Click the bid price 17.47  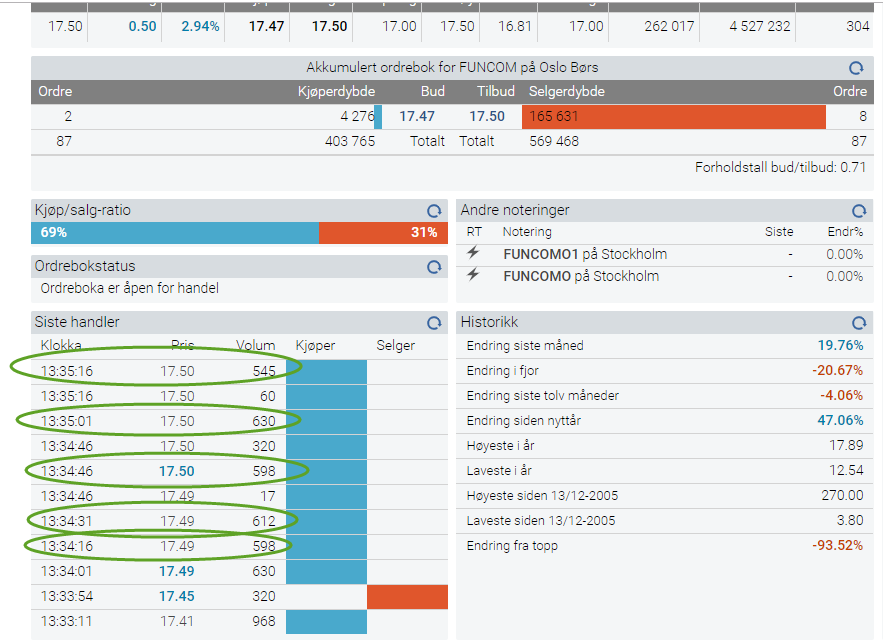point(417,117)
